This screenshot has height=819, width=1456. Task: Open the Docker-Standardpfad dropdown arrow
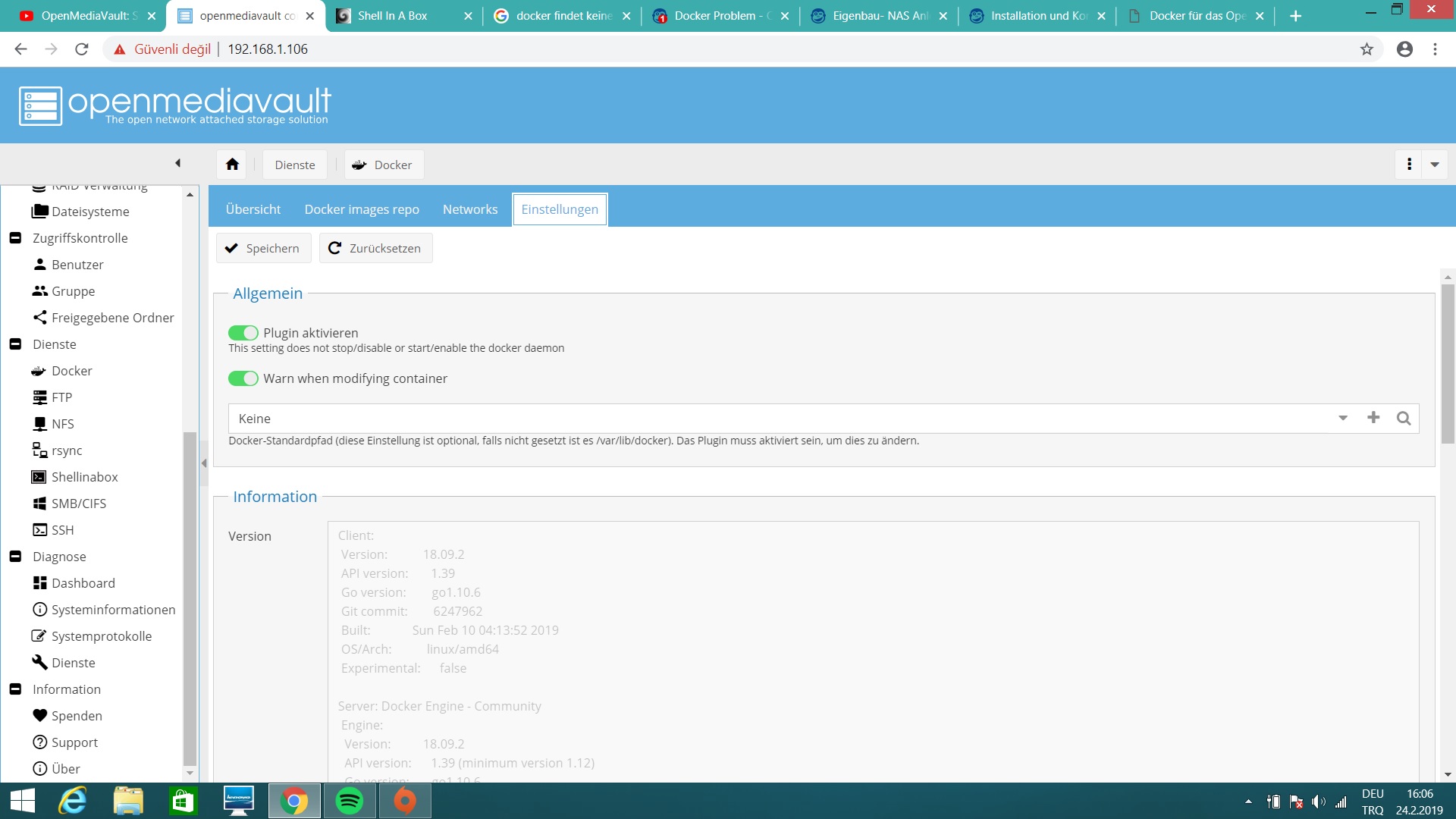(x=1343, y=418)
